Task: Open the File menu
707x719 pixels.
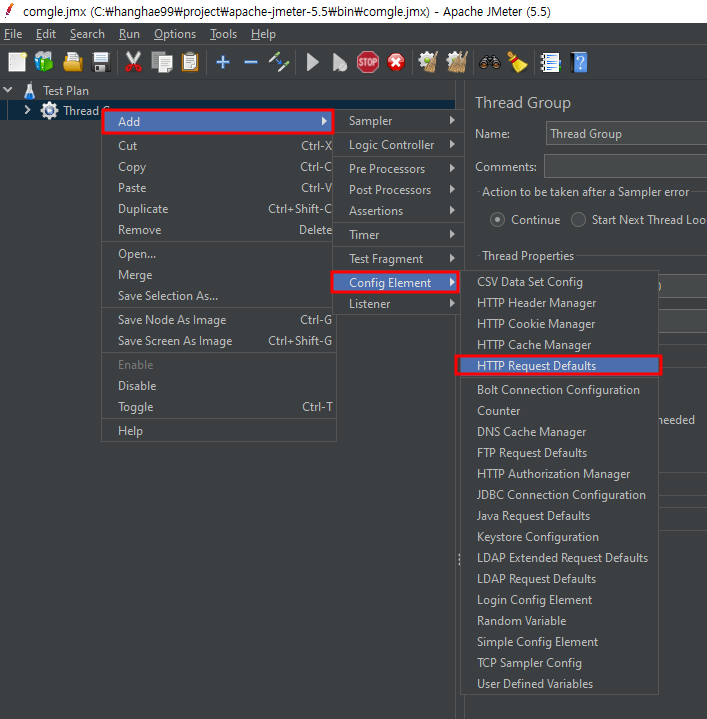Action: tap(13, 34)
